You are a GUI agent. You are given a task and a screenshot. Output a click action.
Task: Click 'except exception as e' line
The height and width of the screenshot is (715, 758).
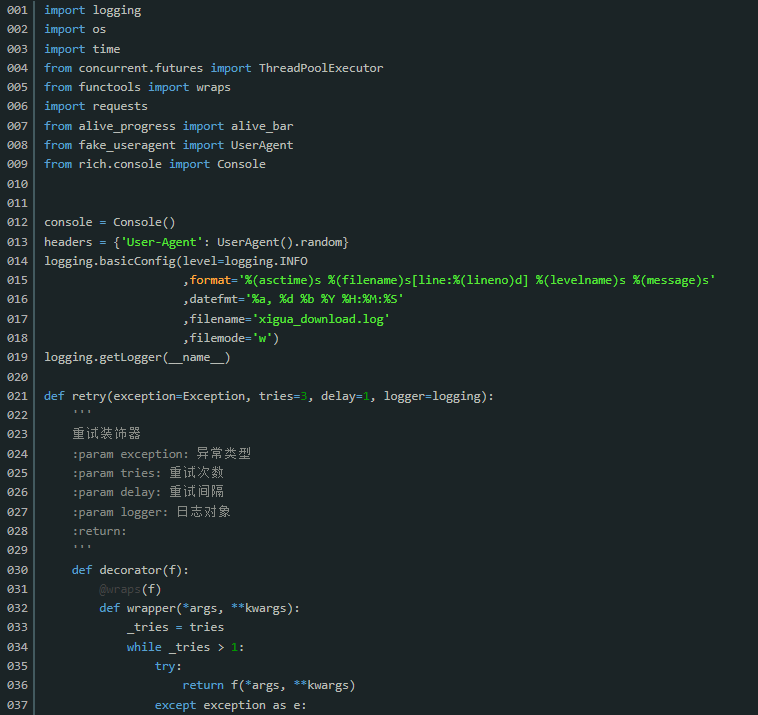[230, 705]
